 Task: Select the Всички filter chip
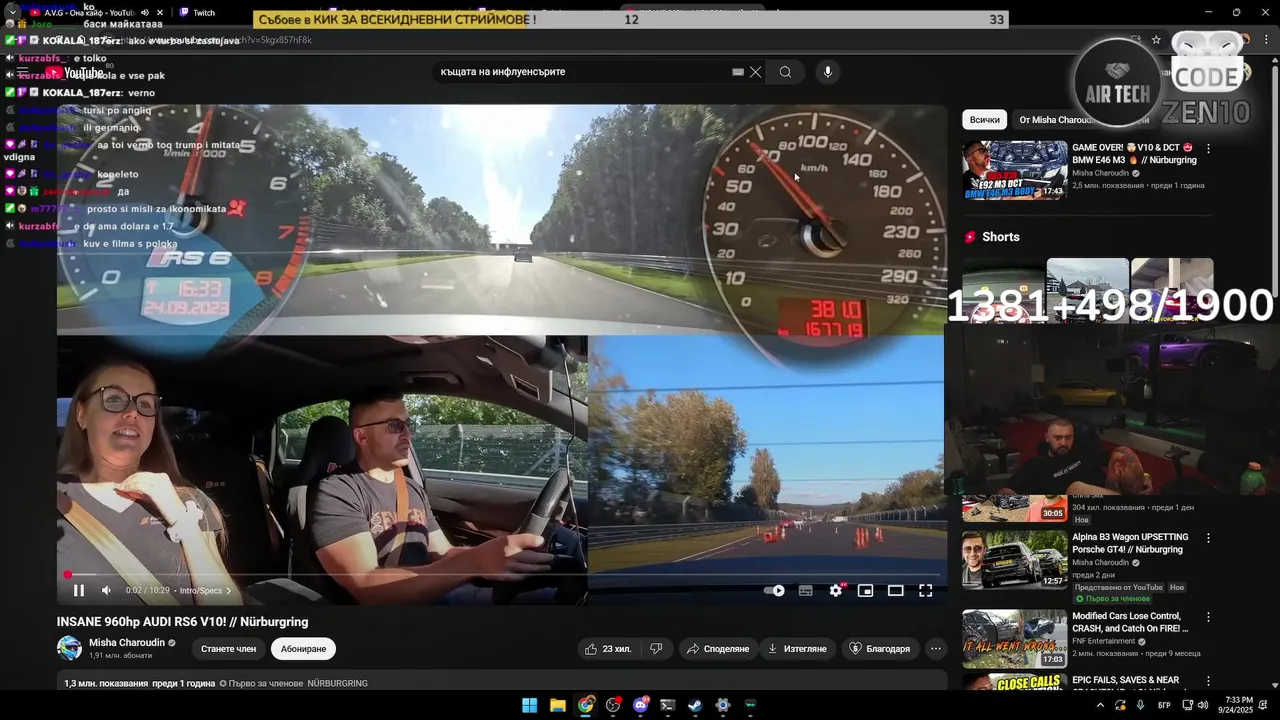984,120
